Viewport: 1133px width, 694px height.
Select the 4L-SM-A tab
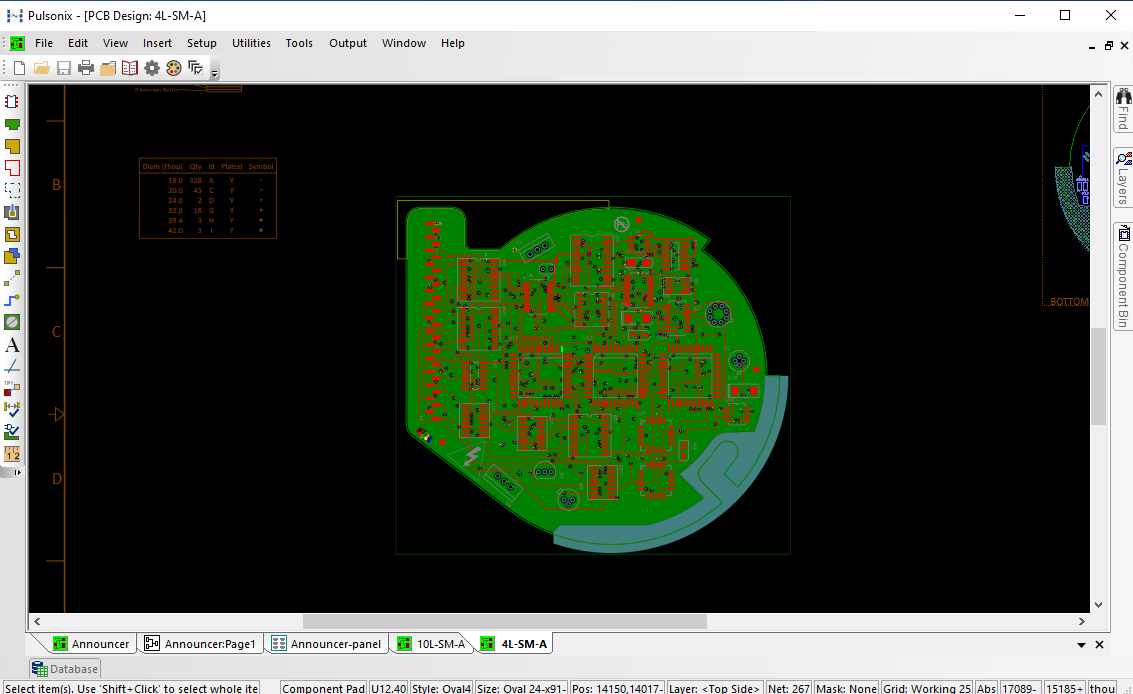pos(514,644)
